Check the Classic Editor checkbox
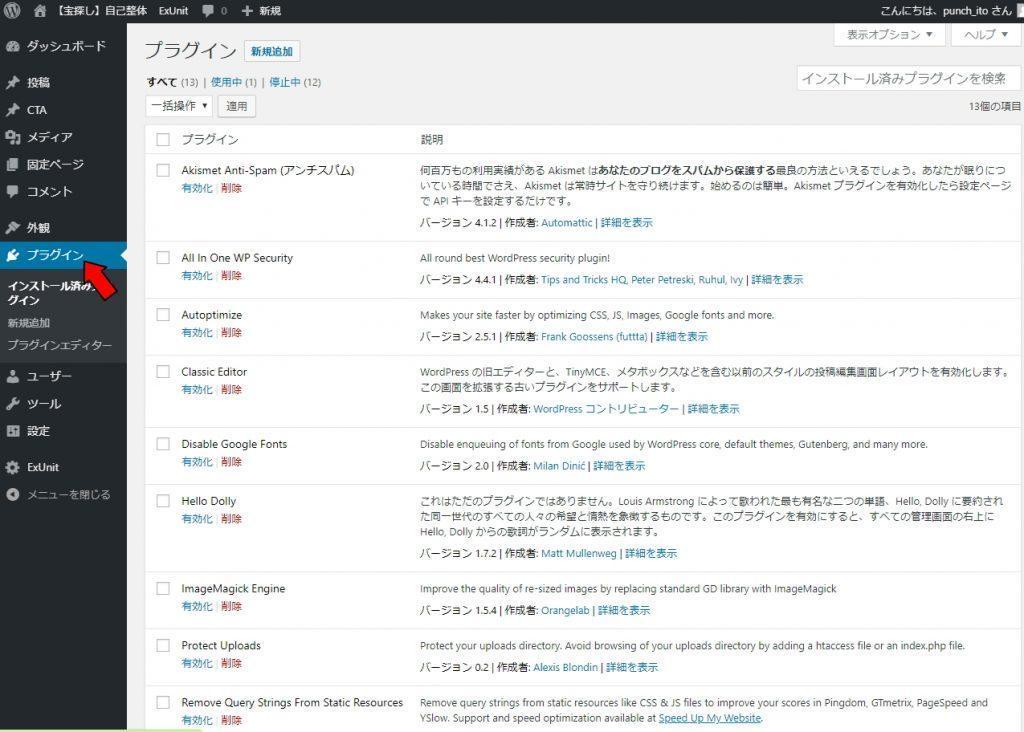Screen dimensions: 1024x732 coord(163,372)
